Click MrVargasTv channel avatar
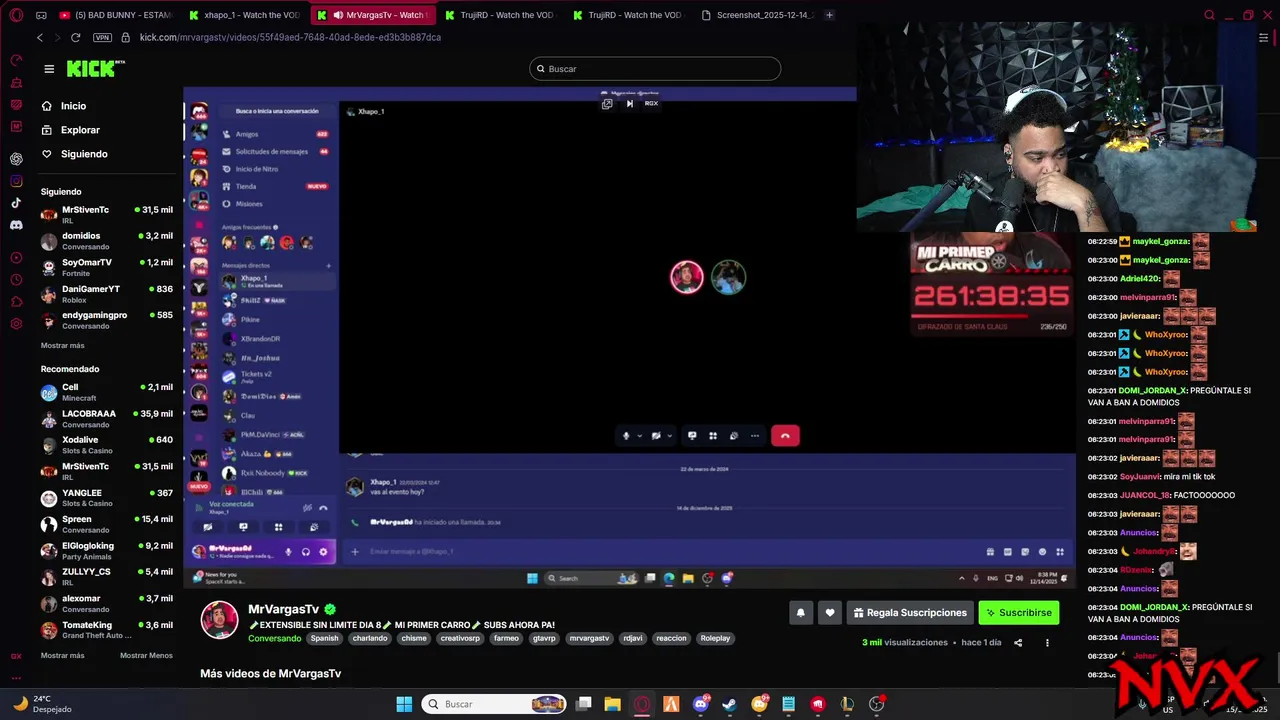 click(220, 620)
